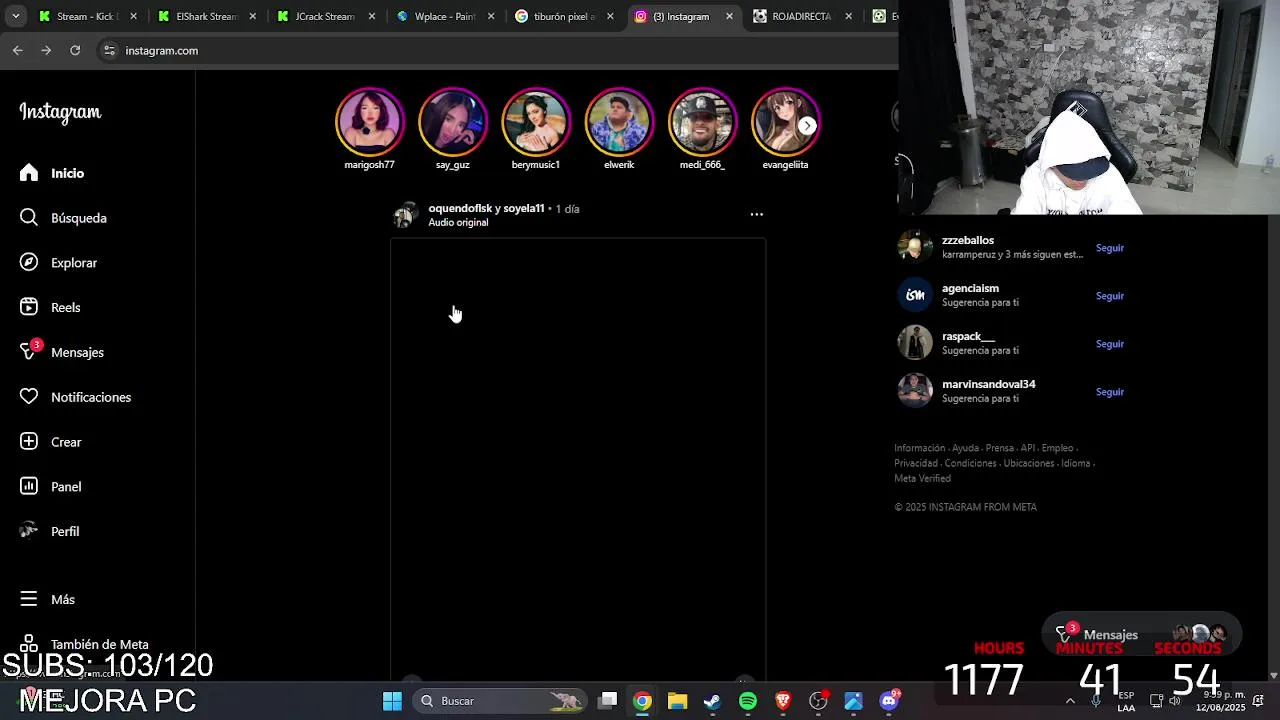Screen dimensions: 1280x720
Task: Follow zzzeballos
Action: tap(1110, 248)
